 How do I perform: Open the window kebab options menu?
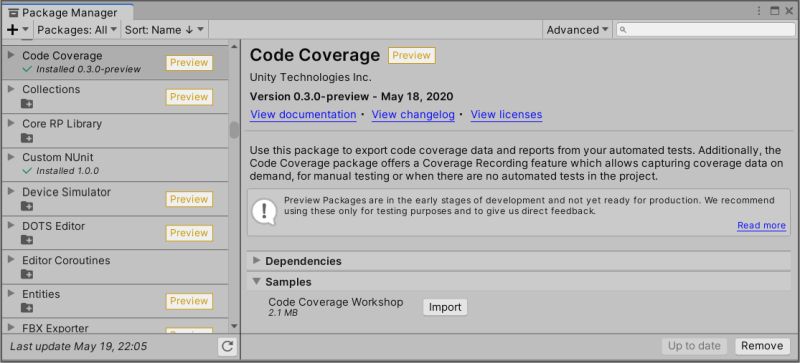759,10
